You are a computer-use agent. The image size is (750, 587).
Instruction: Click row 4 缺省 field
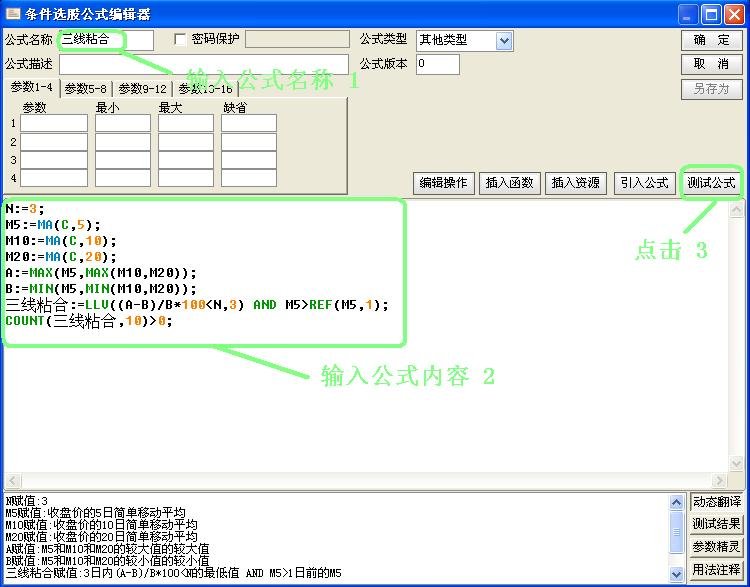point(249,178)
